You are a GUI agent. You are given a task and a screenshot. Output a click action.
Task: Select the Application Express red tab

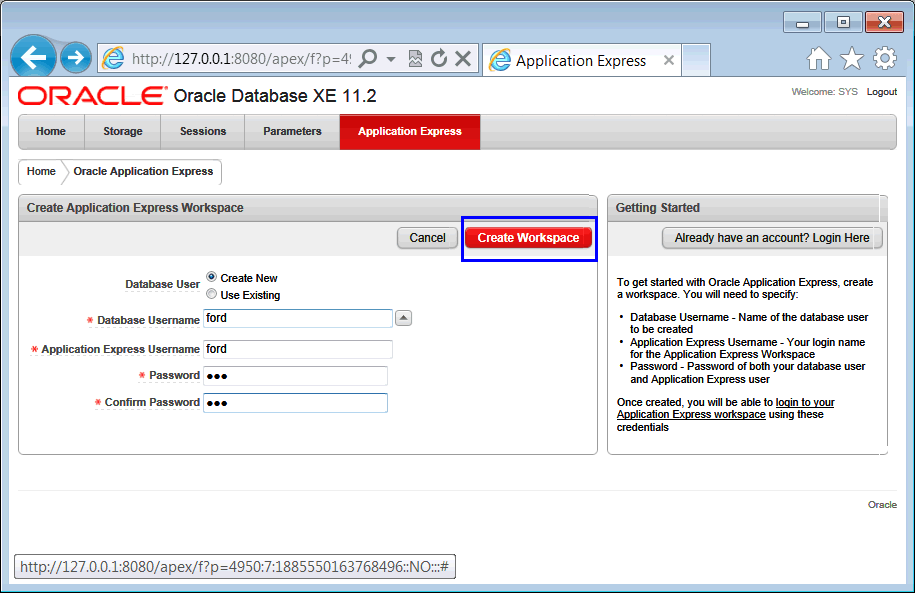[410, 131]
